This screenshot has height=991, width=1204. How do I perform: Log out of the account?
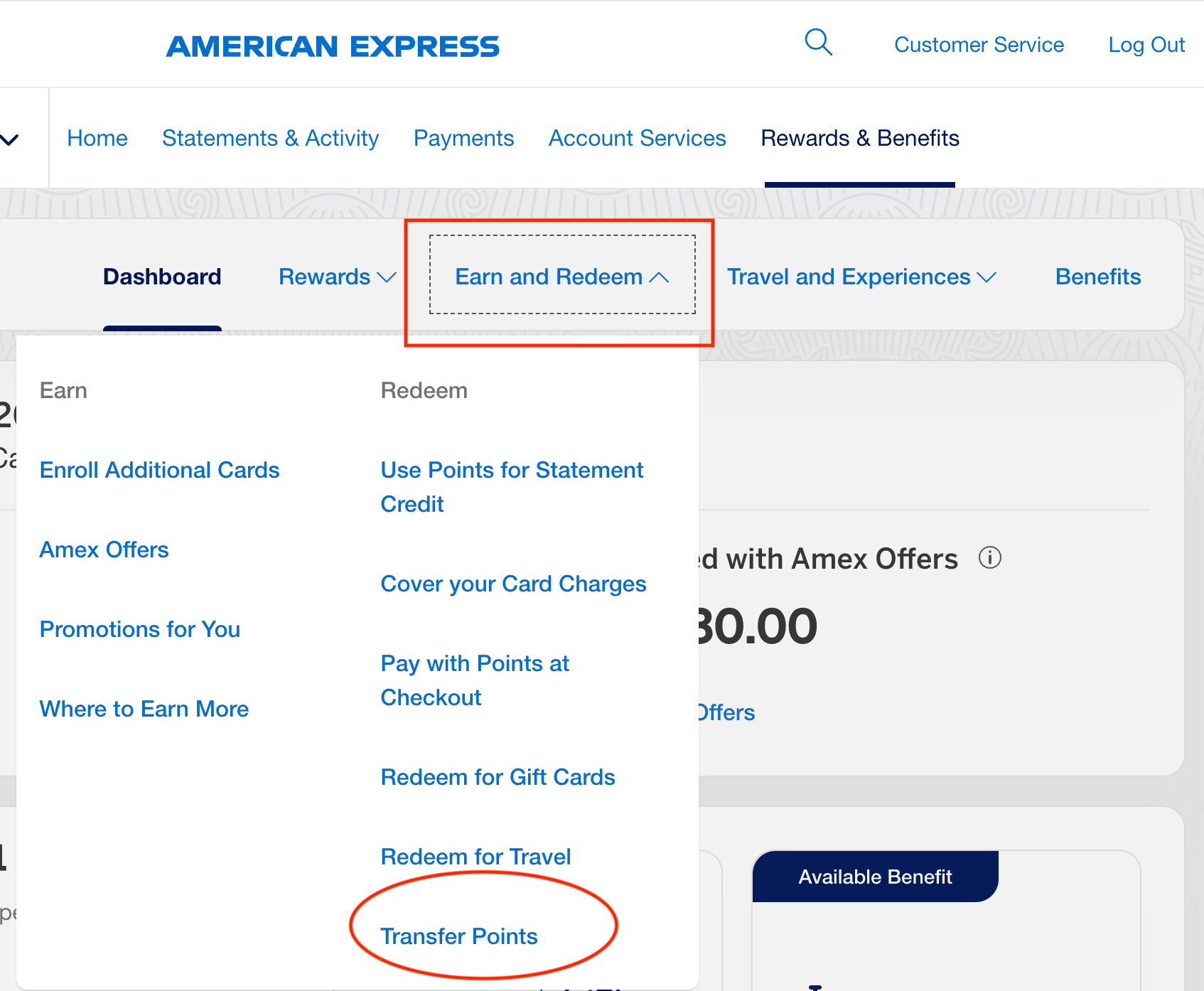[x=1146, y=45]
